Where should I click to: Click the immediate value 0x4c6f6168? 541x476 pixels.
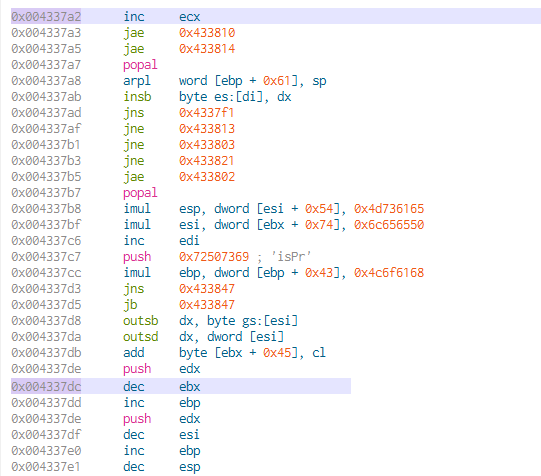(x=389, y=272)
